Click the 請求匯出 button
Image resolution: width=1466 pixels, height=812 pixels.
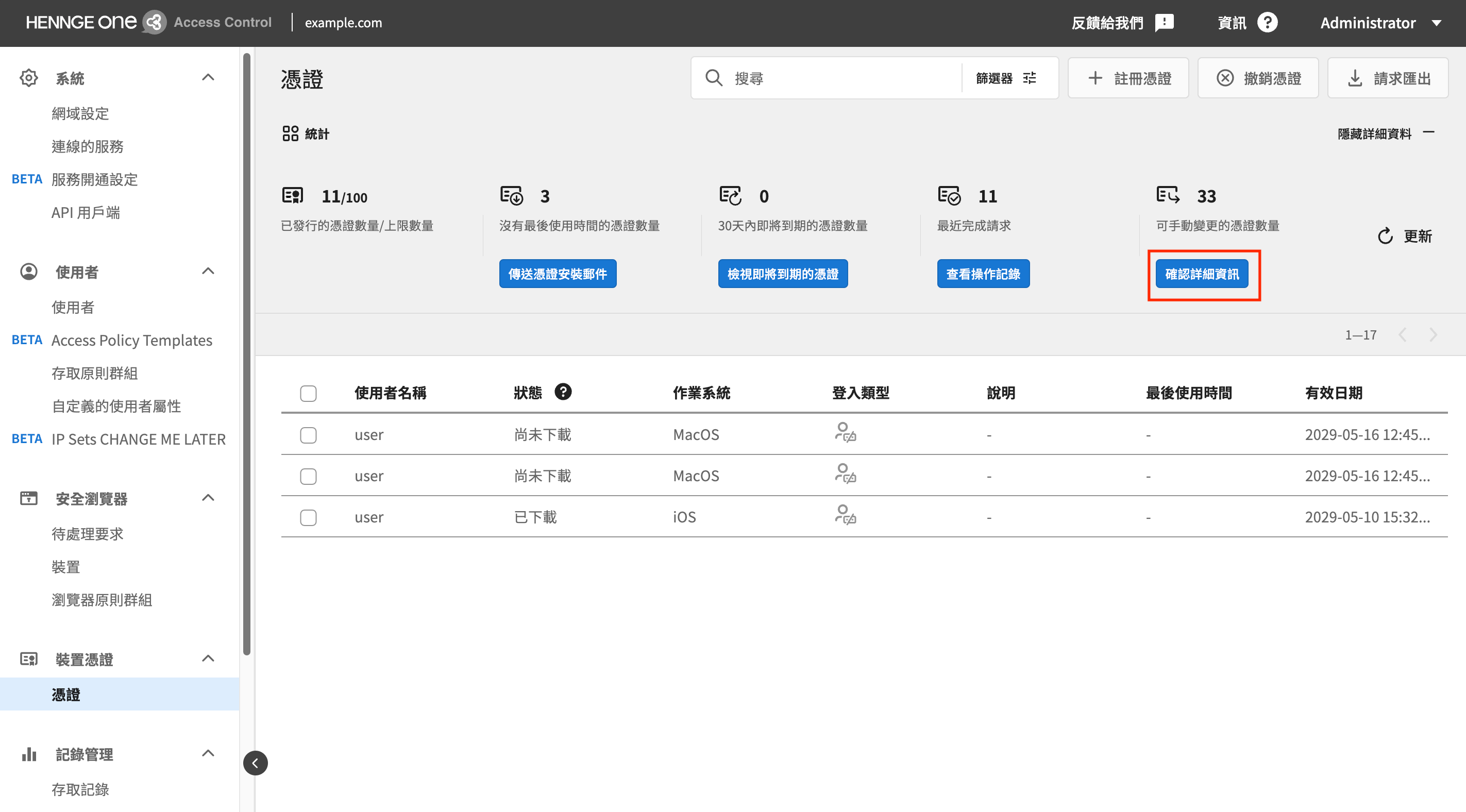click(x=1388, y=78)
